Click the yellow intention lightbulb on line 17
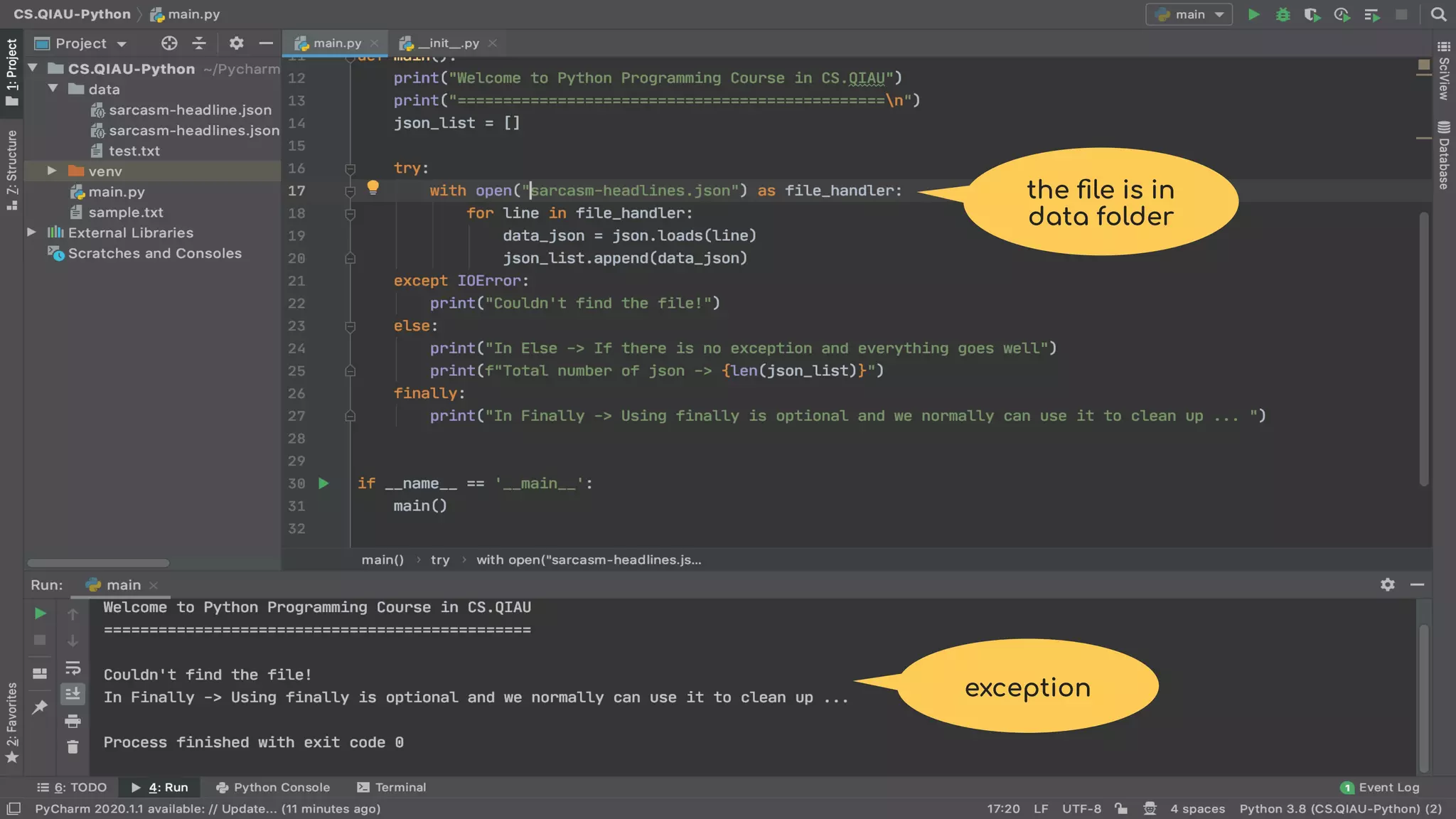This screenshot has width=1456, height=819. (x=373, y=188)
